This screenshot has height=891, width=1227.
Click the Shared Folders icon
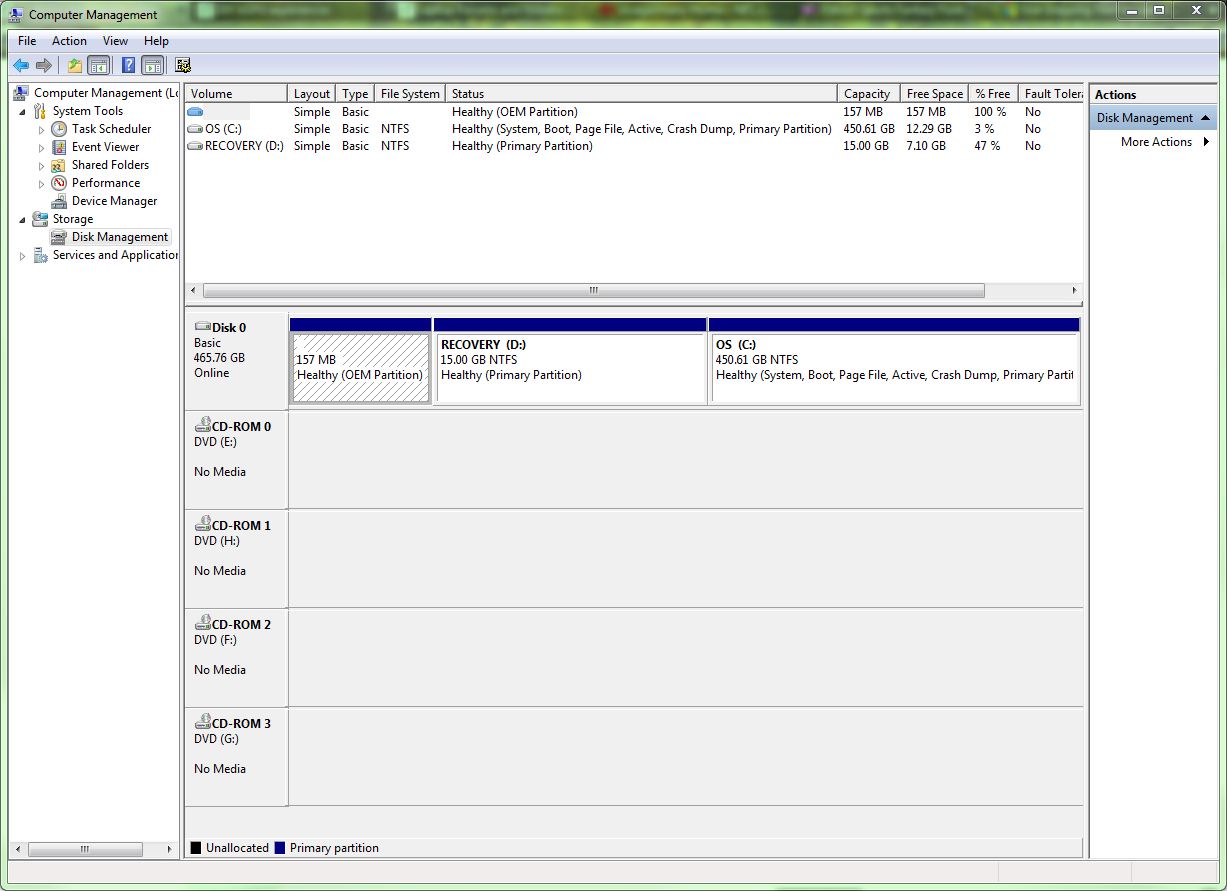(59, 165)
